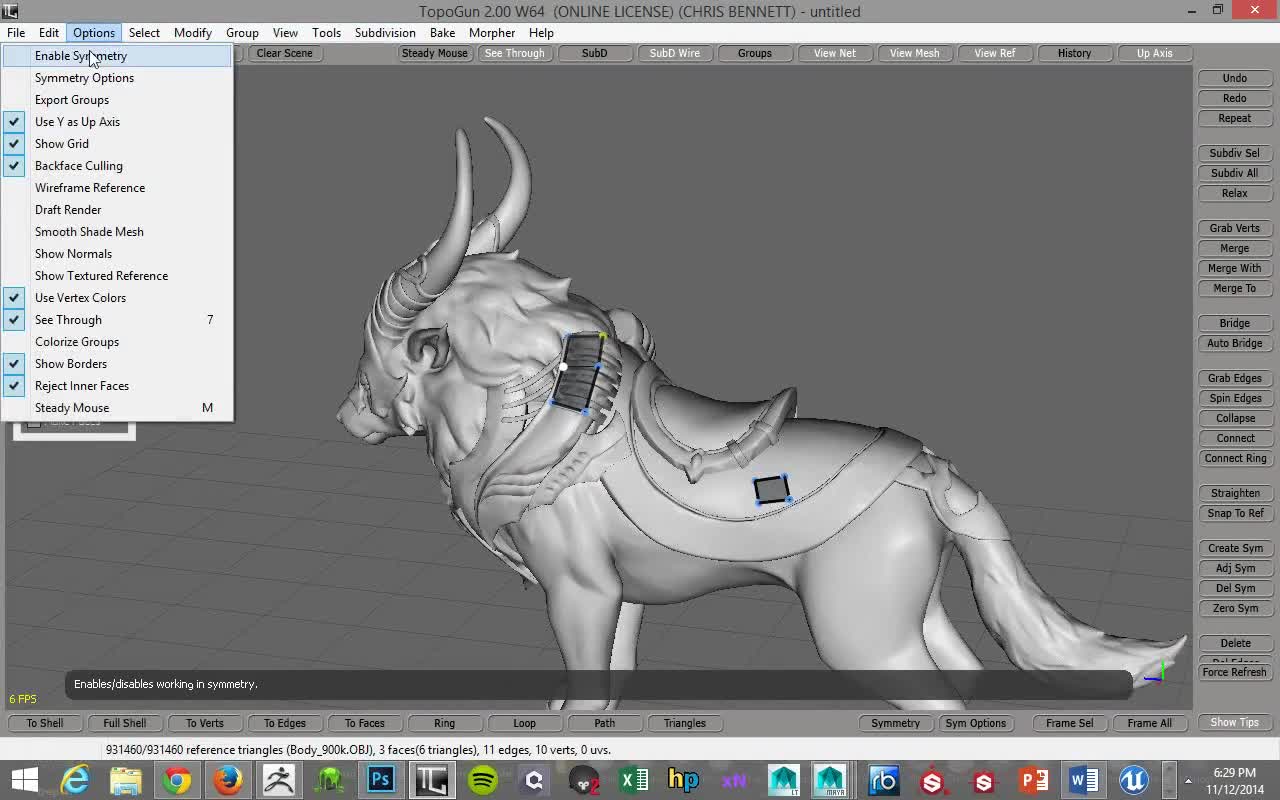
Task: Show hidden system tray icons
Action: pyautogui.click(x=1188, y=781)
